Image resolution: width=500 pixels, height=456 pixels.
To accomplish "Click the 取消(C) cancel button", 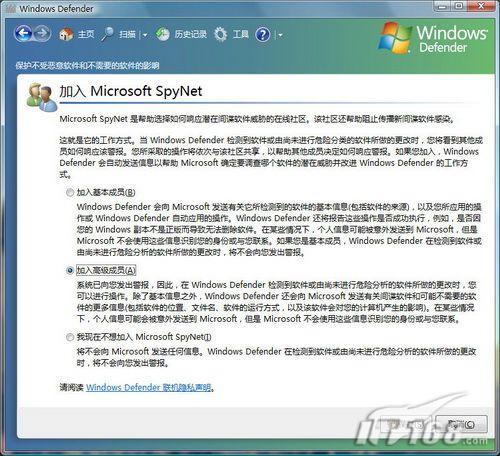I will tap(461, 424).
